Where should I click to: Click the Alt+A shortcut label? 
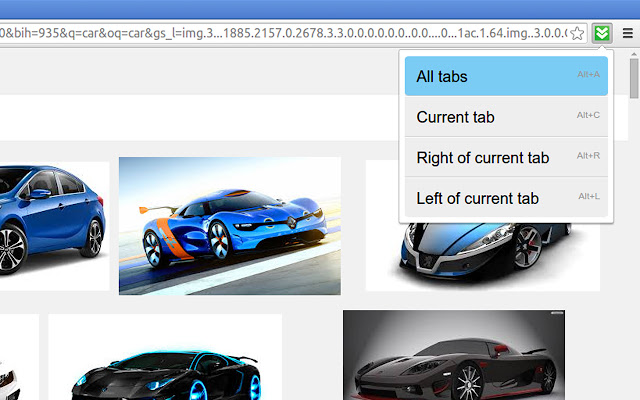588,74
